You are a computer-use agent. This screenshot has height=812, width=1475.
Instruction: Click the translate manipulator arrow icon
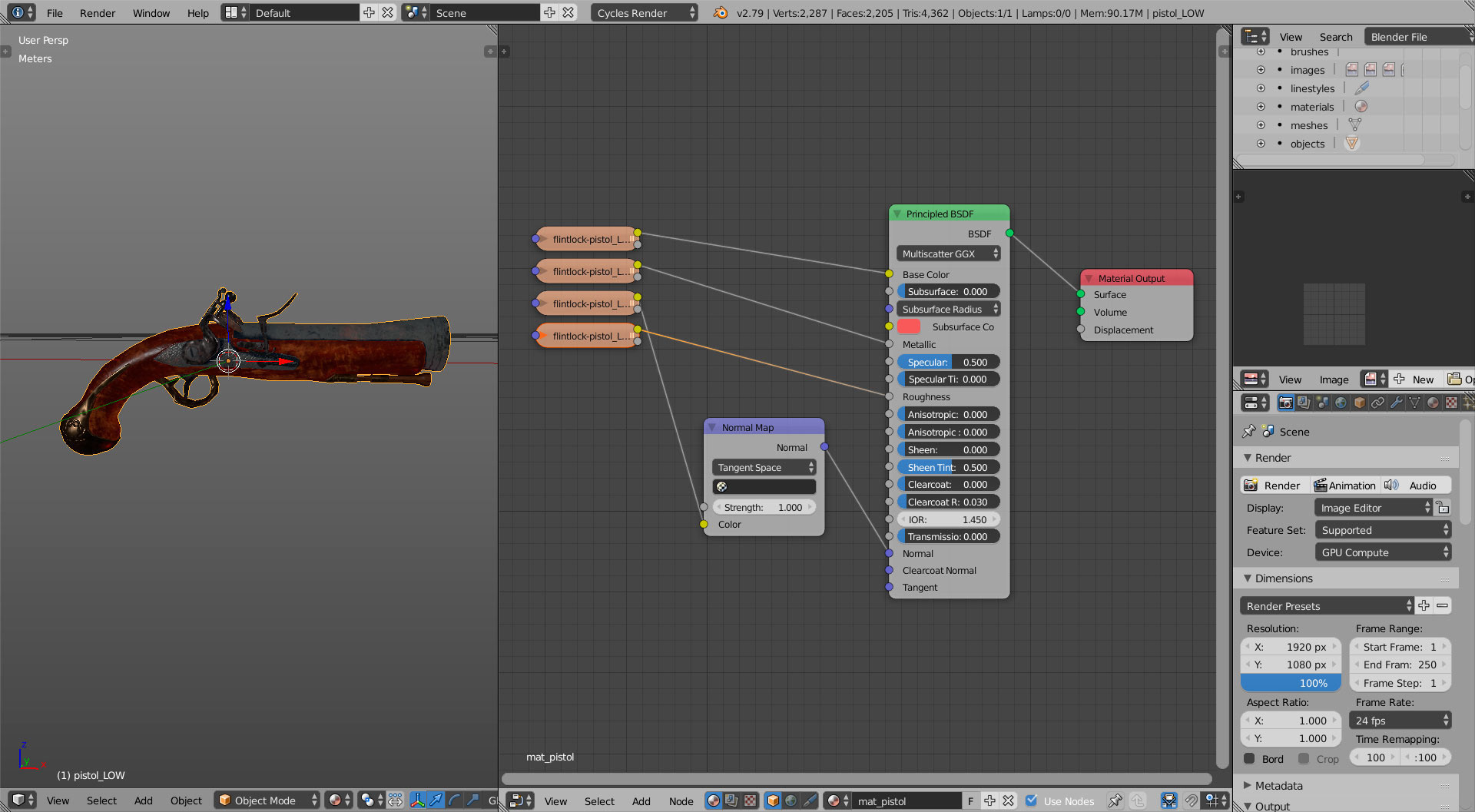(x=436, y=800)
